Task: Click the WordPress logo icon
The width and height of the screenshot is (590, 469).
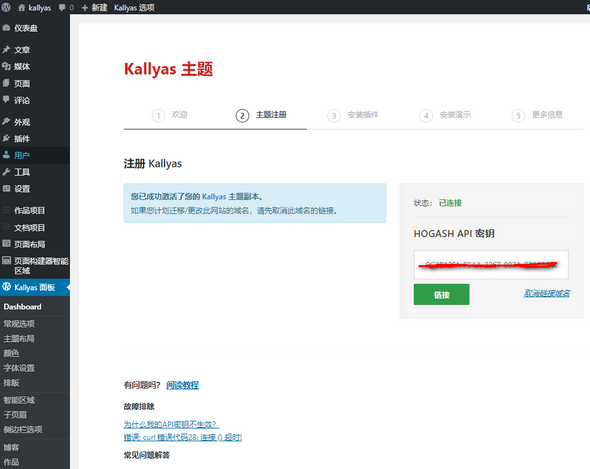Action: coord(6,7)
